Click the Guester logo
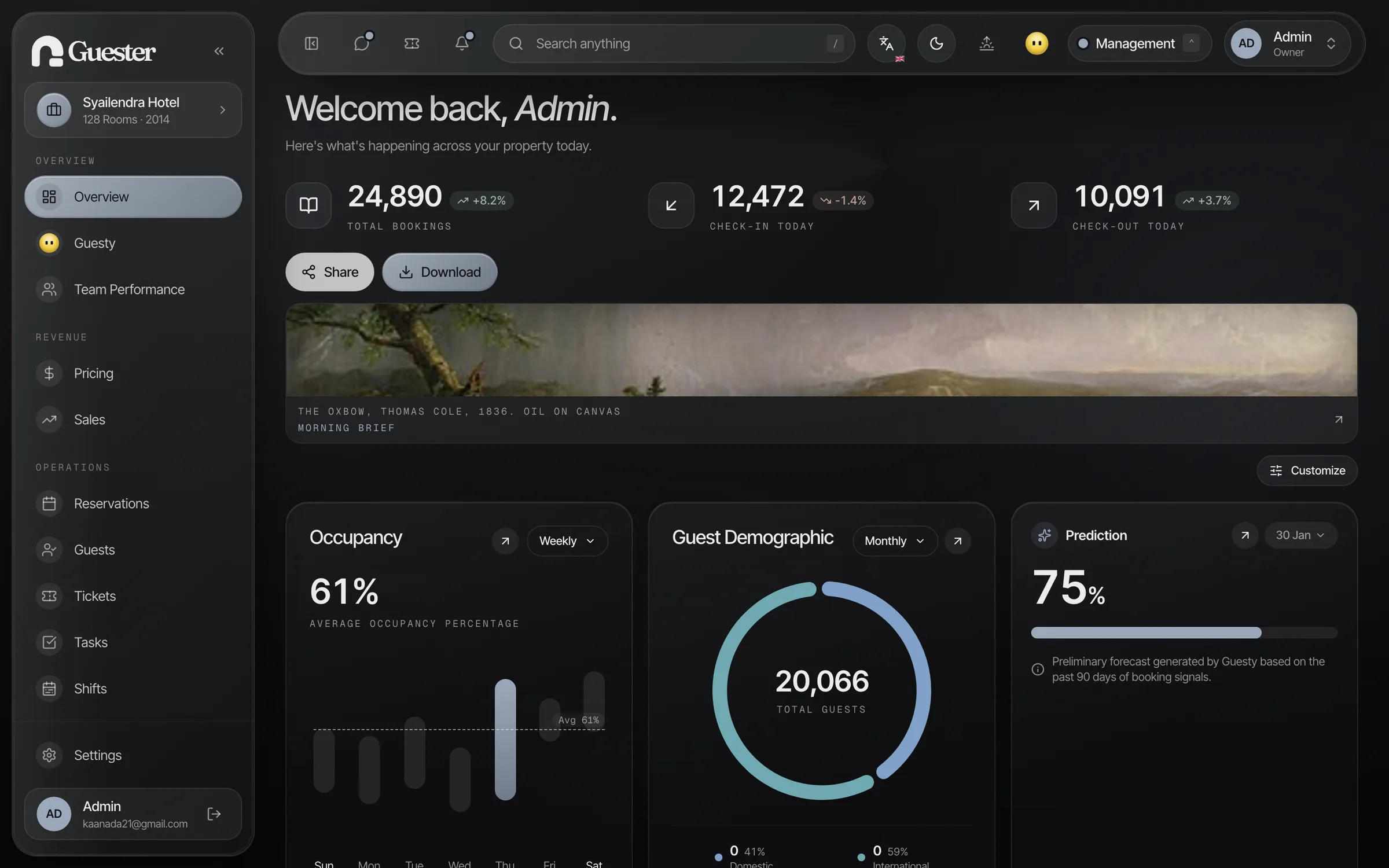The image size is (1389, 868). coord(93,51)
